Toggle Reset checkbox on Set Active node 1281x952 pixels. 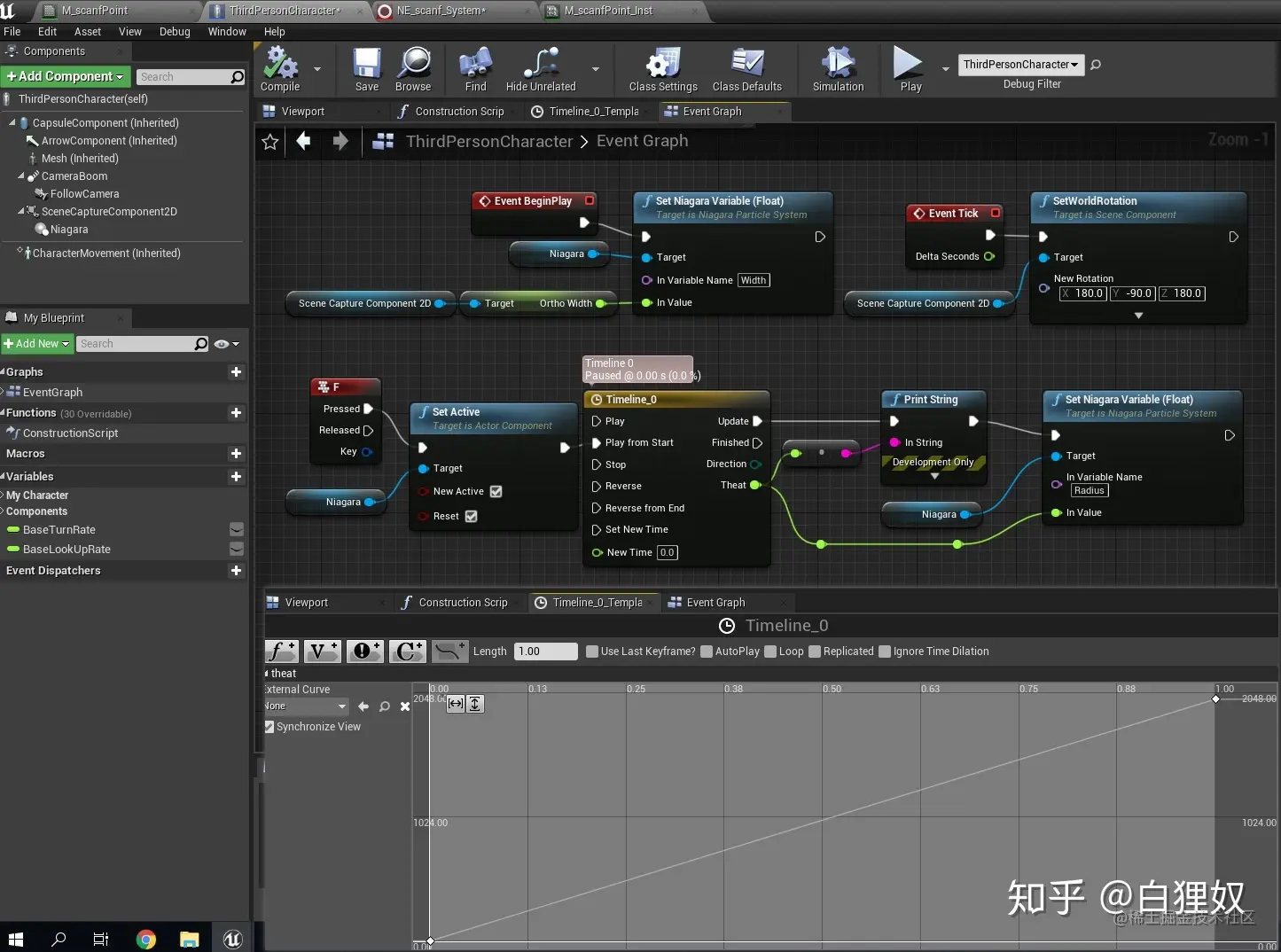pyautogui.click(x=472, y=516)
